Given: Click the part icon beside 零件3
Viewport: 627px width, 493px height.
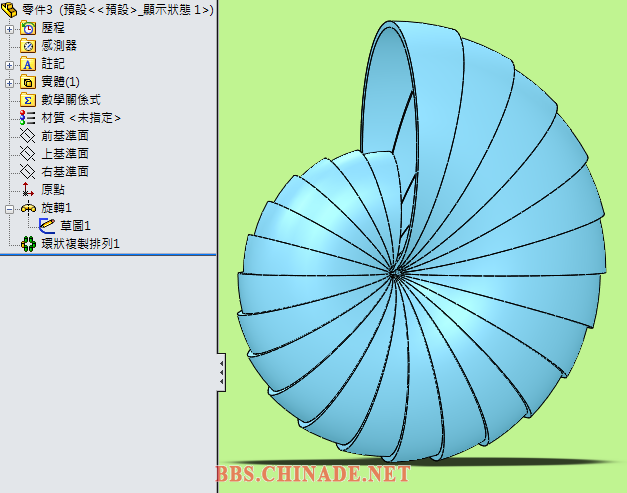Looking at the screenshot, I should pos(9,9).
